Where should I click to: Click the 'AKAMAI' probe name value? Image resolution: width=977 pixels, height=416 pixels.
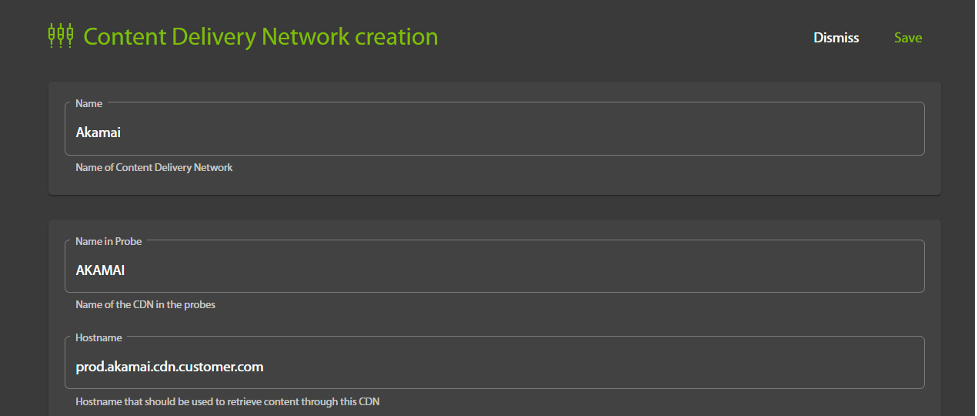tap(102, 269)
